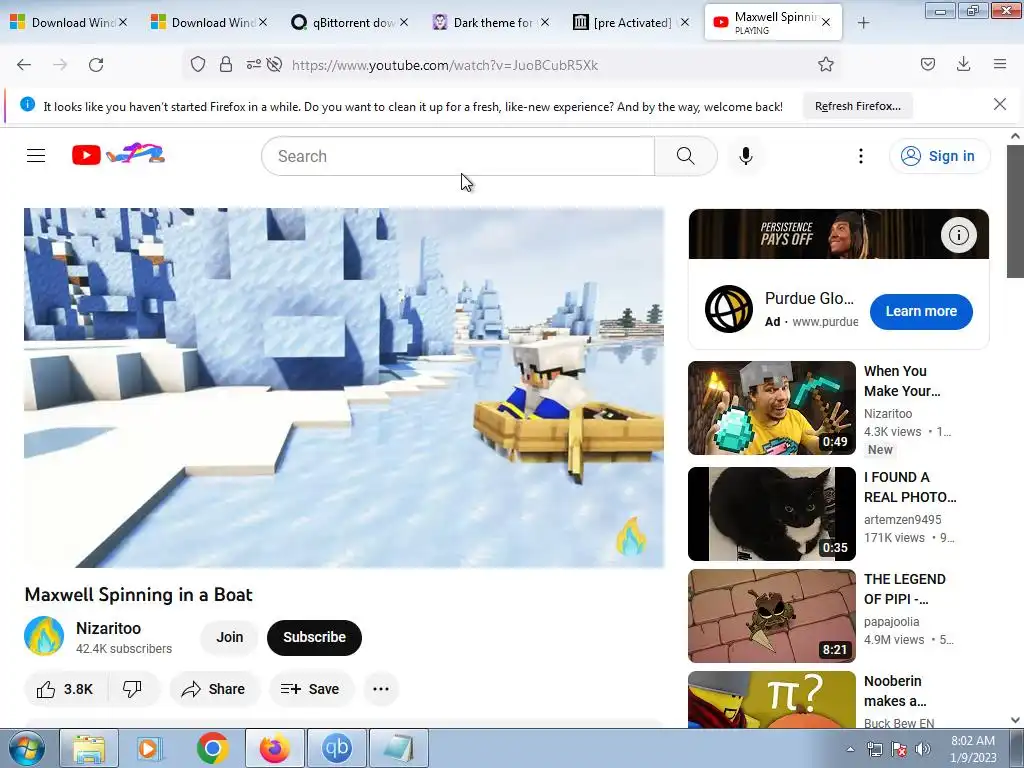Go to YouTube home via logo
1024x768 pixels.
click(118, 155)
